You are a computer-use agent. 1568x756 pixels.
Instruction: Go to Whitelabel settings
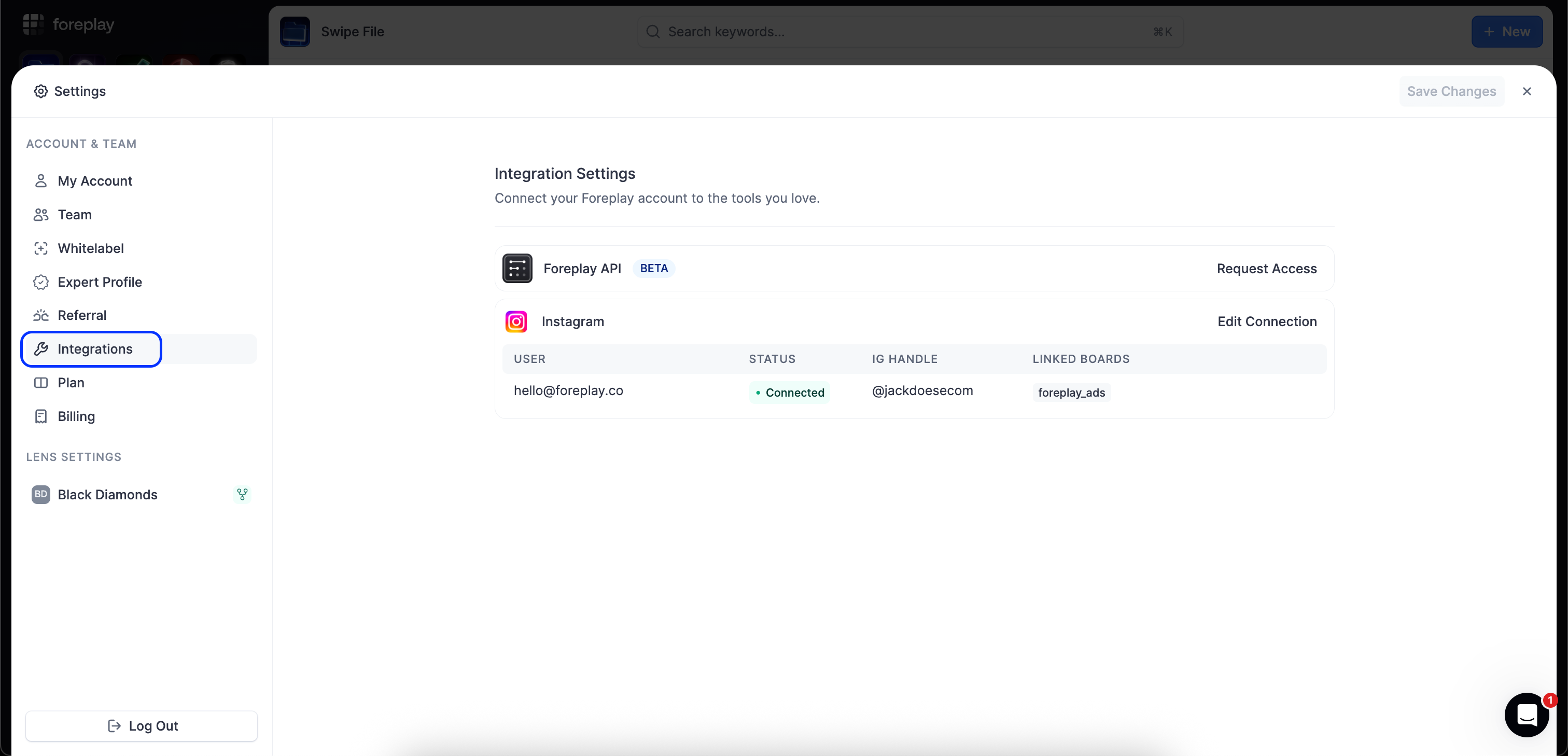141,248
